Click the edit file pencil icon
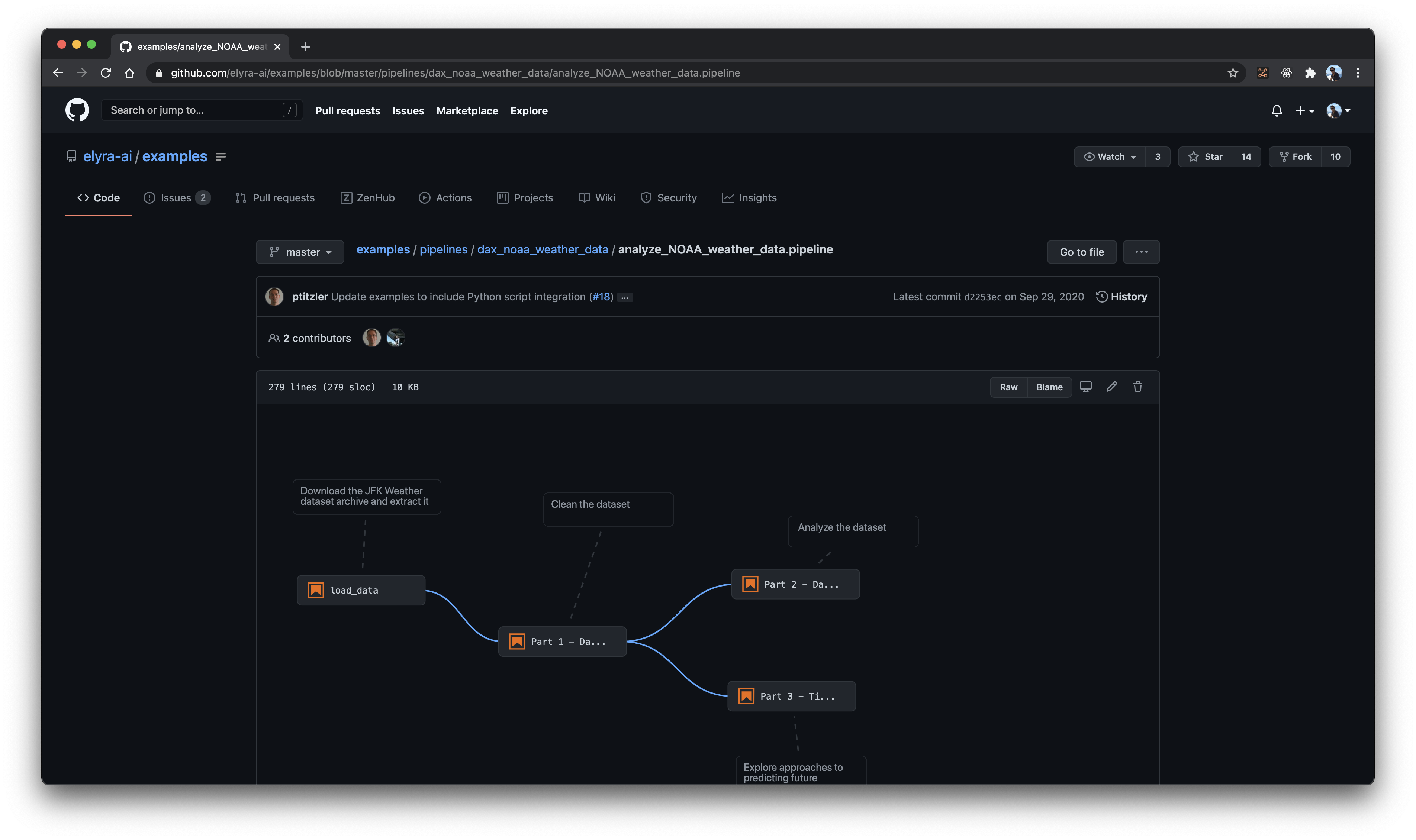 coord(1111,387)
